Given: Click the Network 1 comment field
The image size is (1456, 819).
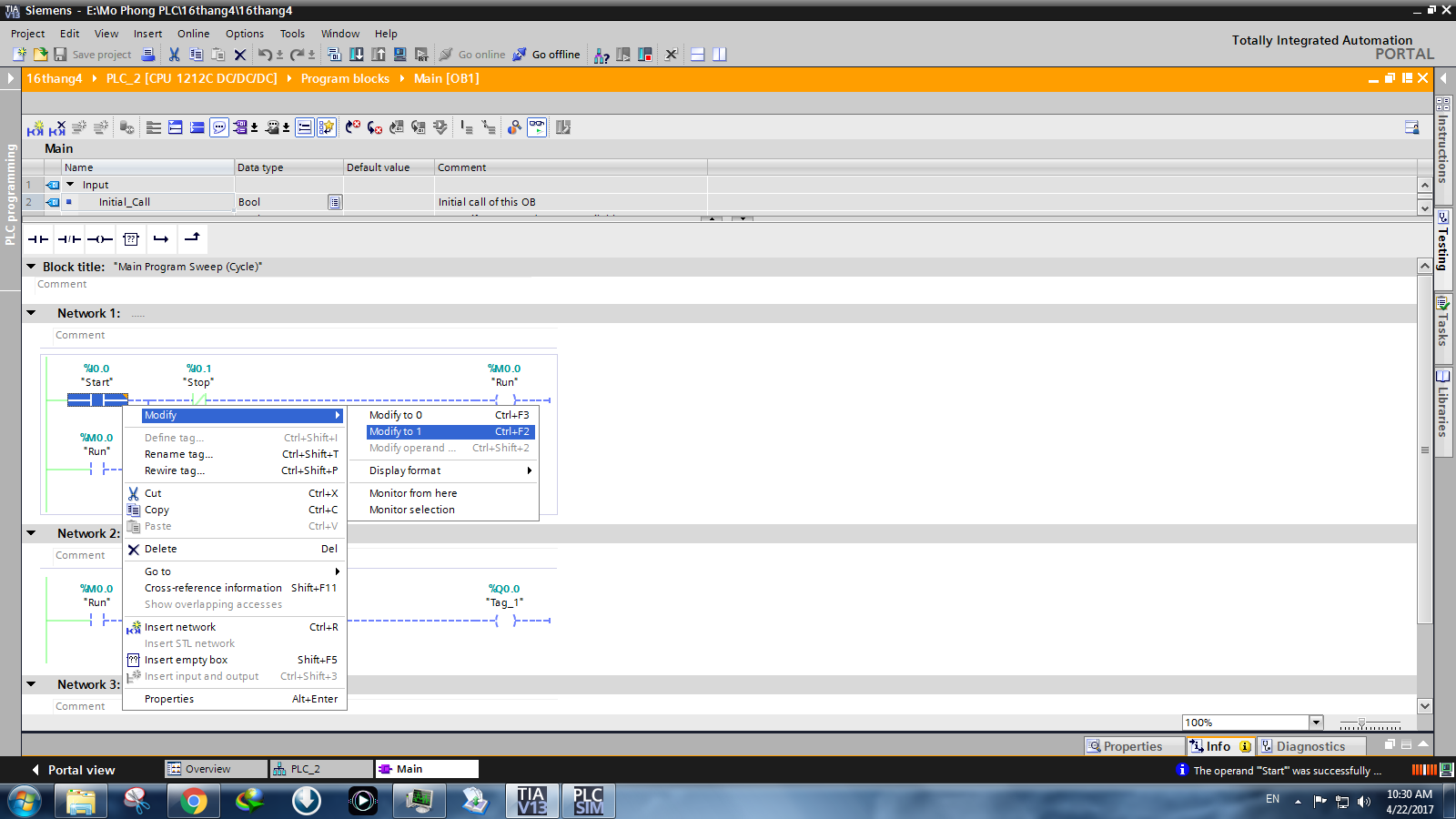Looking at the screenshot, I should tap(305, 336).
